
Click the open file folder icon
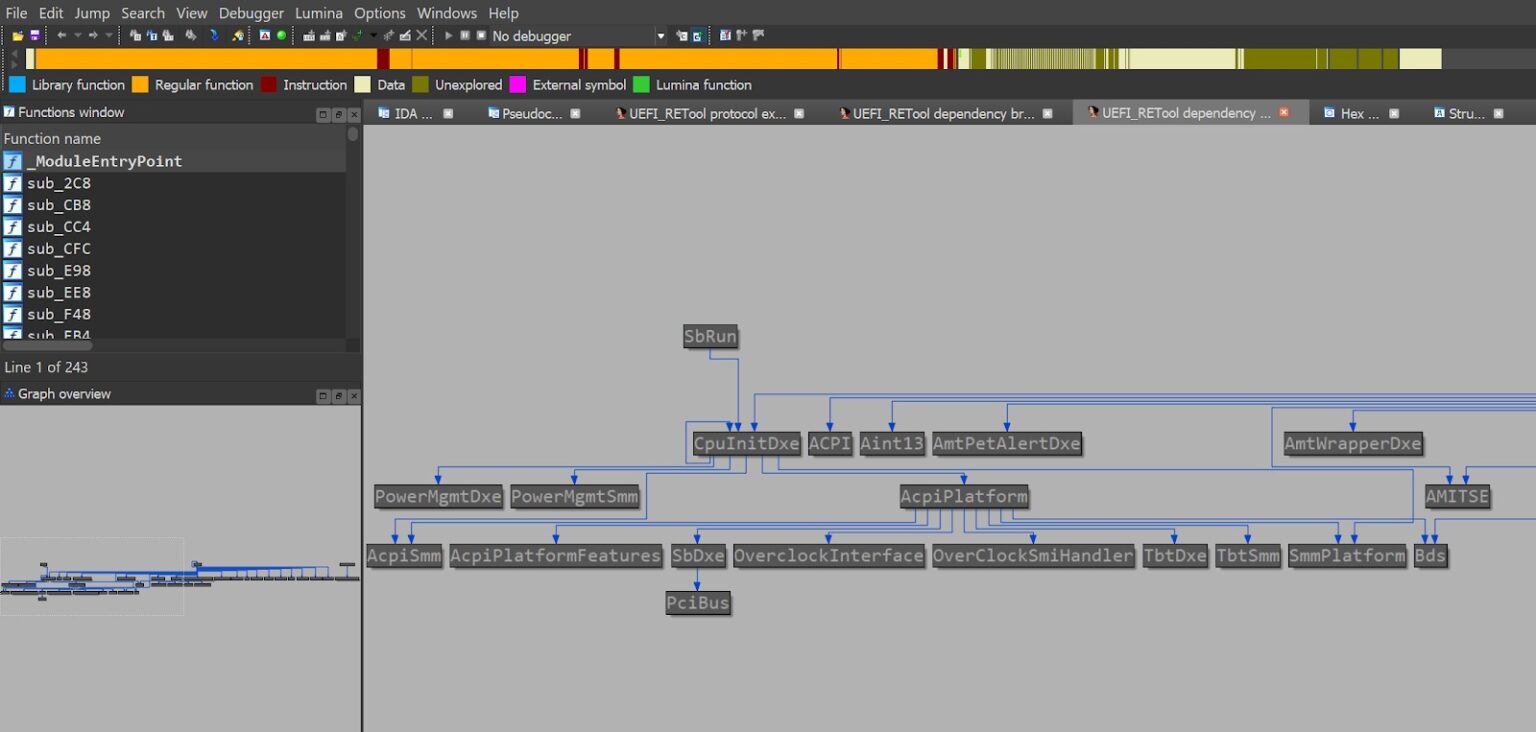click(18, 36)
